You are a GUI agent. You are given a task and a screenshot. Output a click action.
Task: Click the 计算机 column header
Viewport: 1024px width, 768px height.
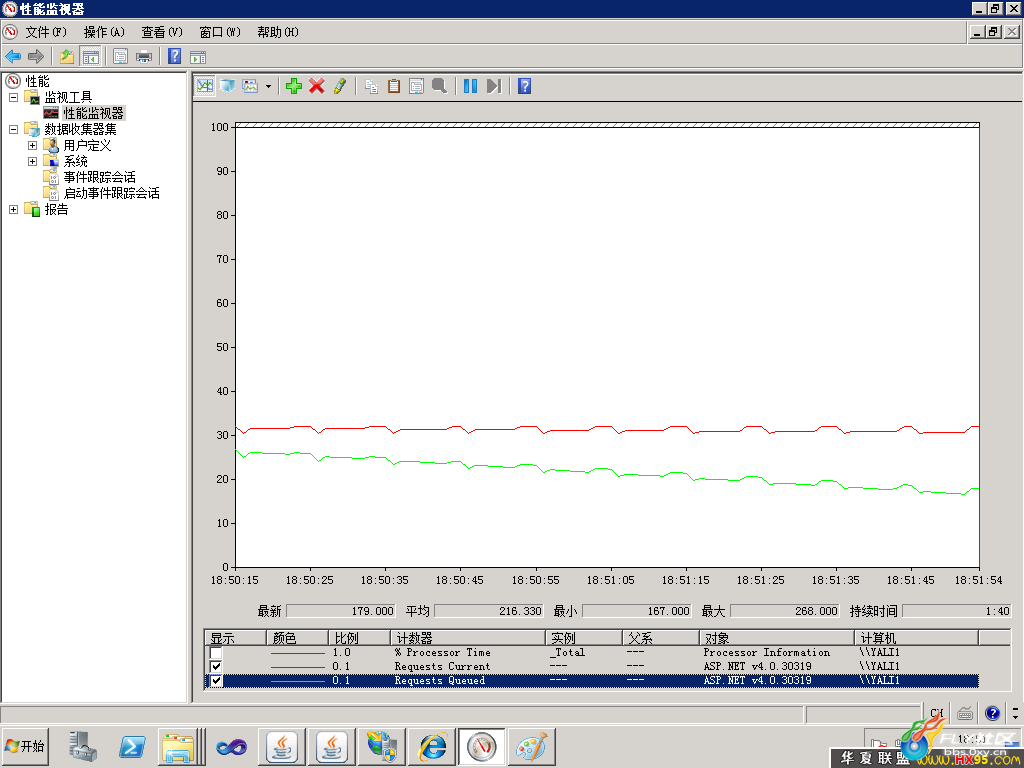coord(916,638)
